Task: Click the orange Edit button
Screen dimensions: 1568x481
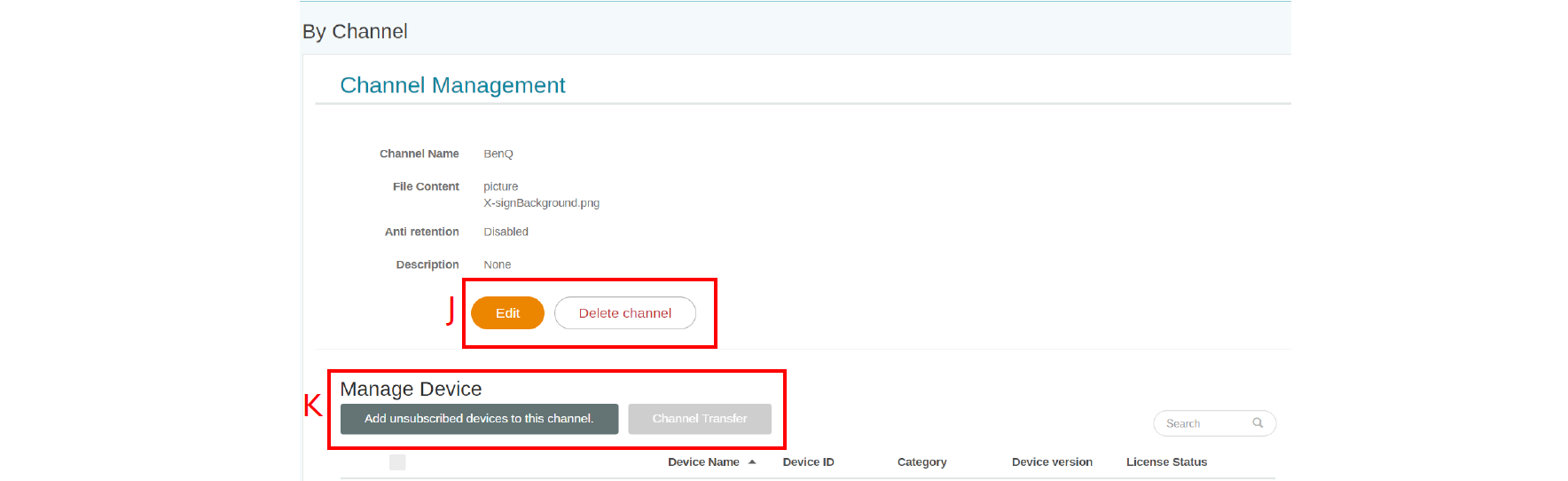Action: click(x=507, y=313)
